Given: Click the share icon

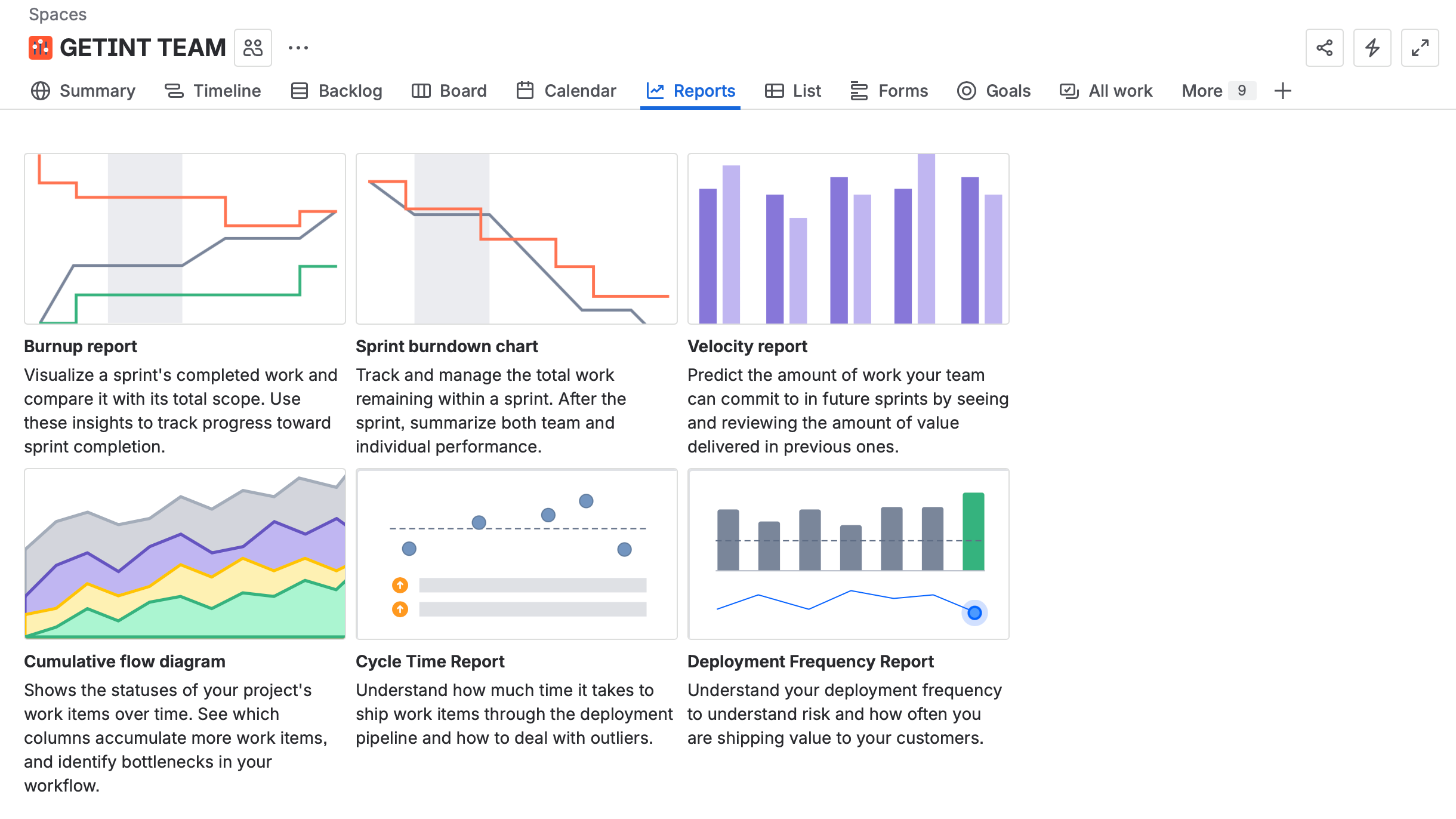Looking at the screenshot, I should point(1324,48).
